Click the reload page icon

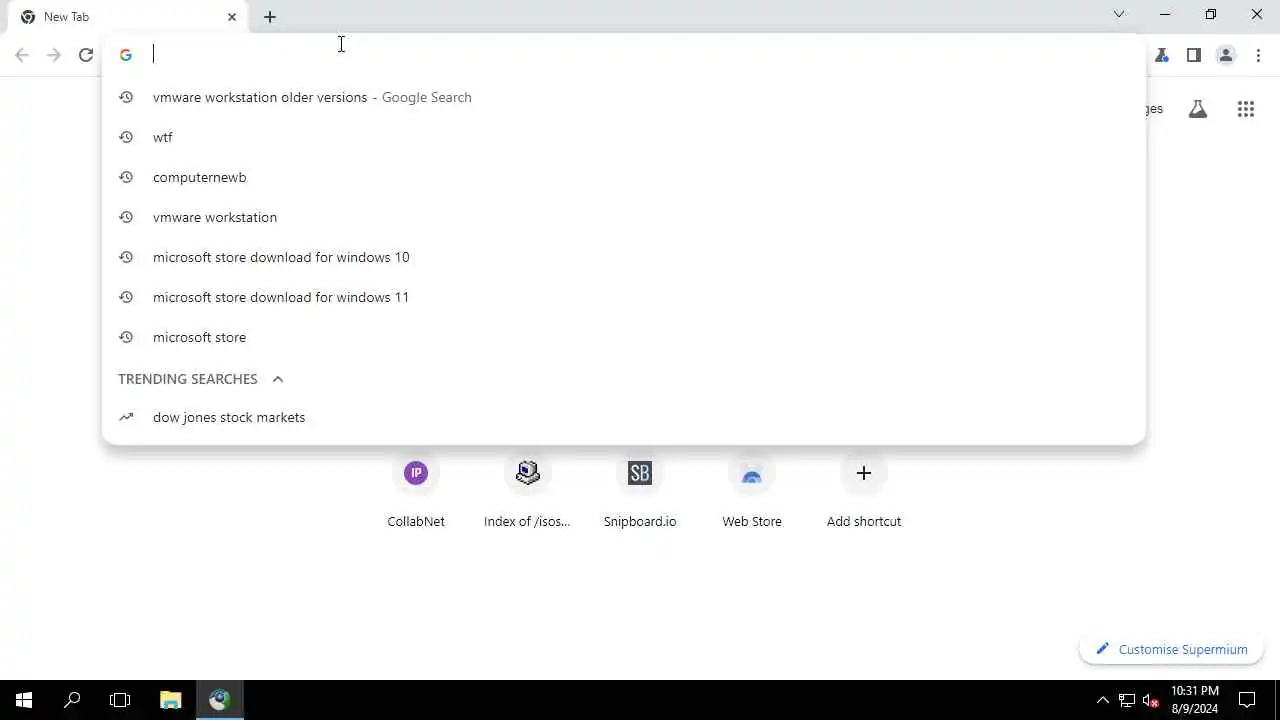point(86,55)
